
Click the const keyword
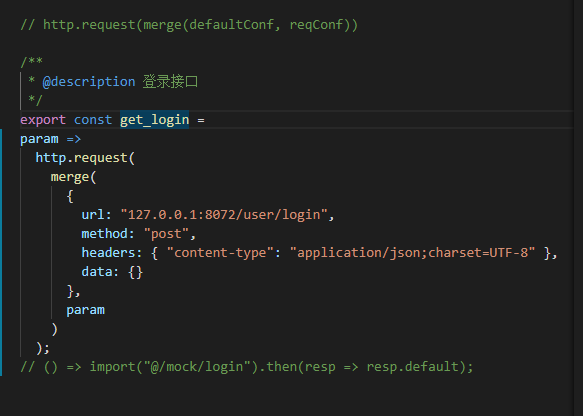tap(93, 120)
